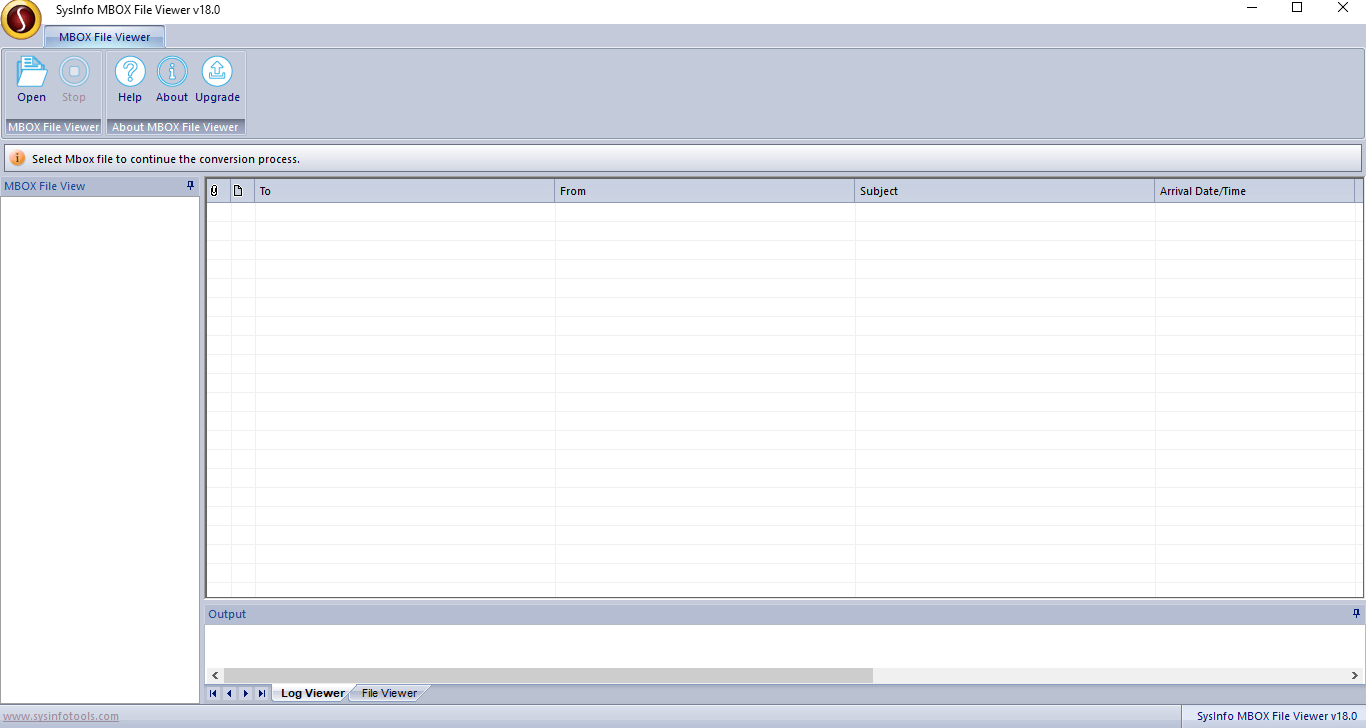The height and width of the screenshot is (728, 1366).
Task: Select the paperclip attachment column header
Action: tap(216, 190)
